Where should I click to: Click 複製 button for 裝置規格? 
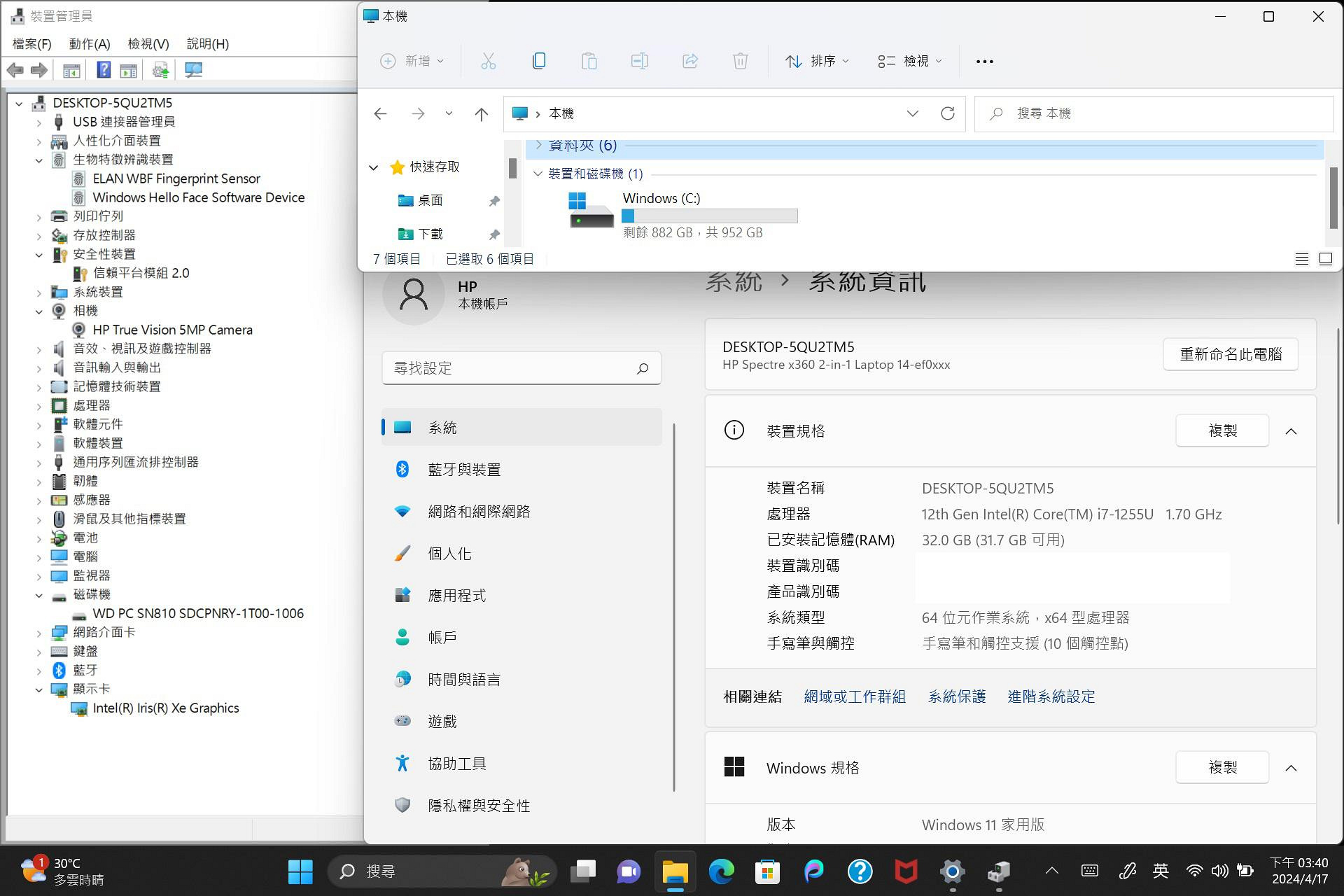tap(1222, 430)
